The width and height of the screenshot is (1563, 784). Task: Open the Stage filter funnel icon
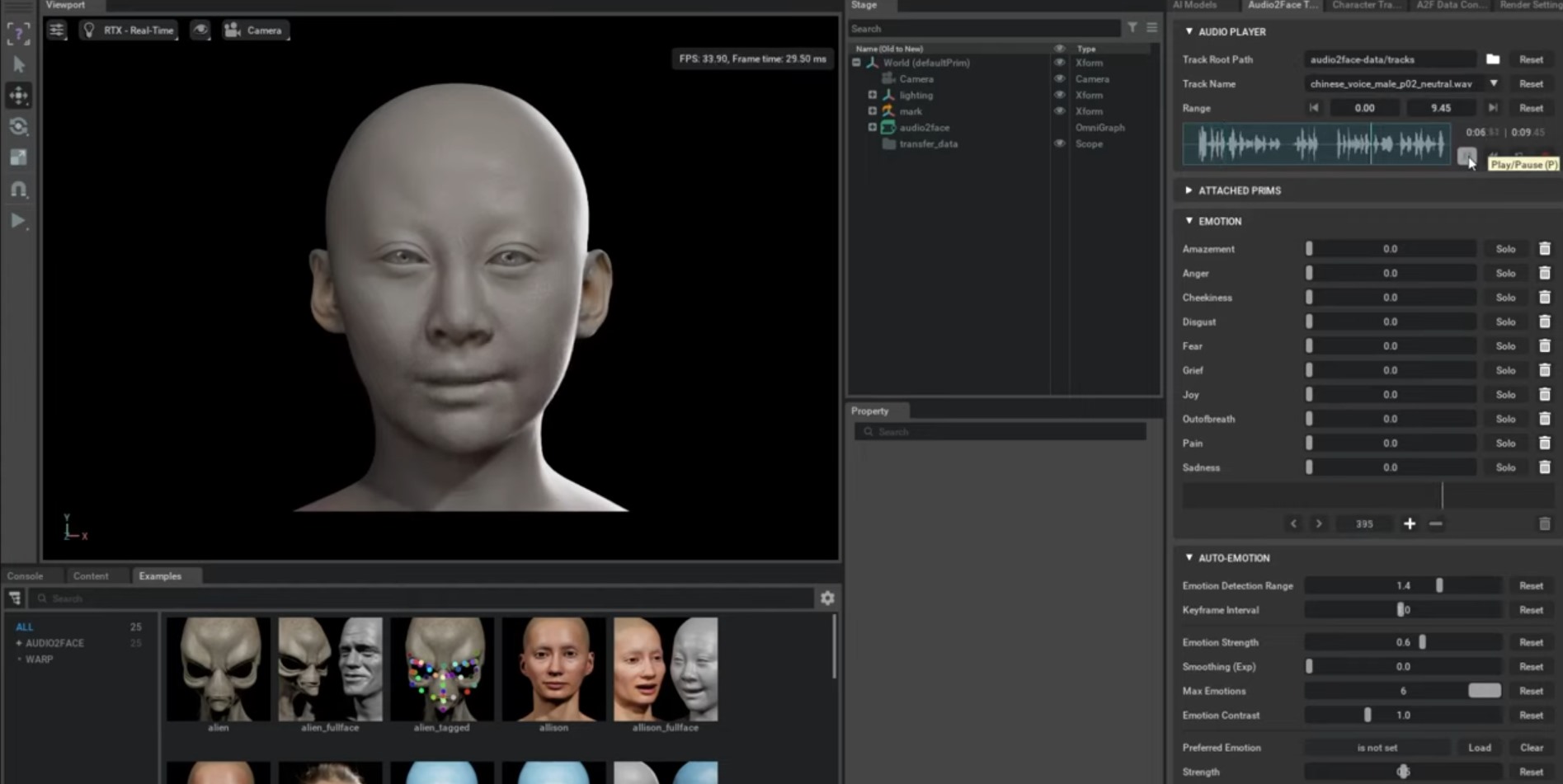click(x=1132, y=28)
